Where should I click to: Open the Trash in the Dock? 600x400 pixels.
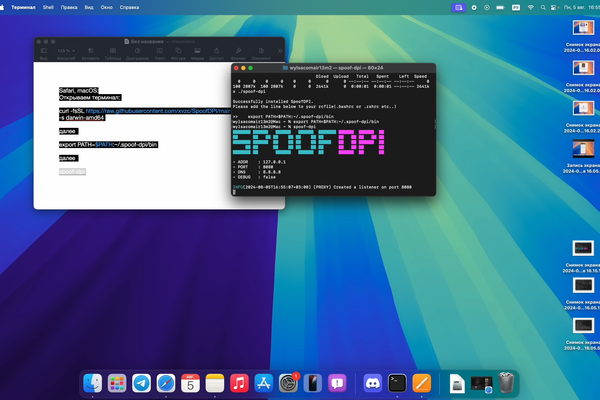tap(506, 383)
